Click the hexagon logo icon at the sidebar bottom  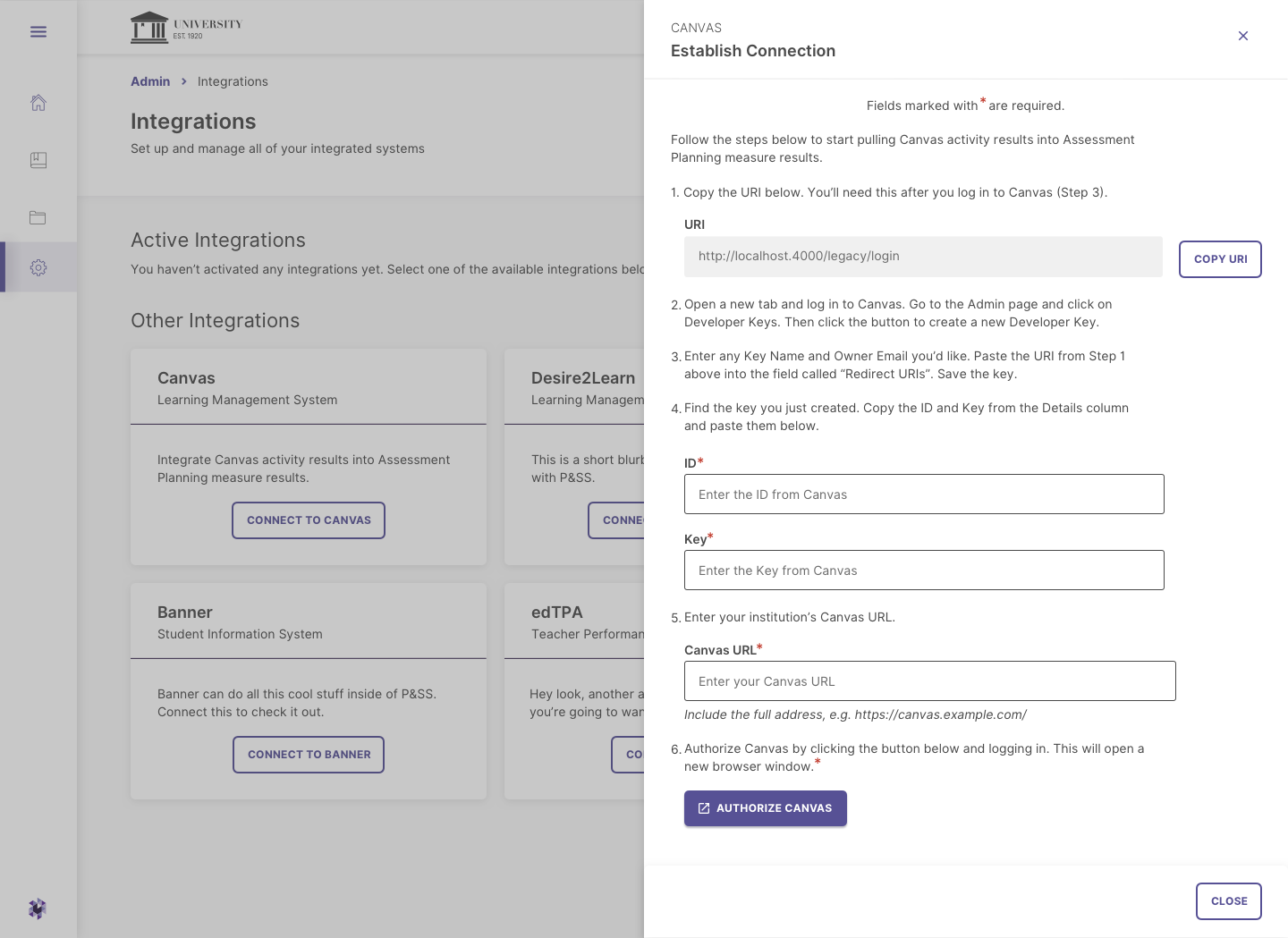click(x=38, y=908)
